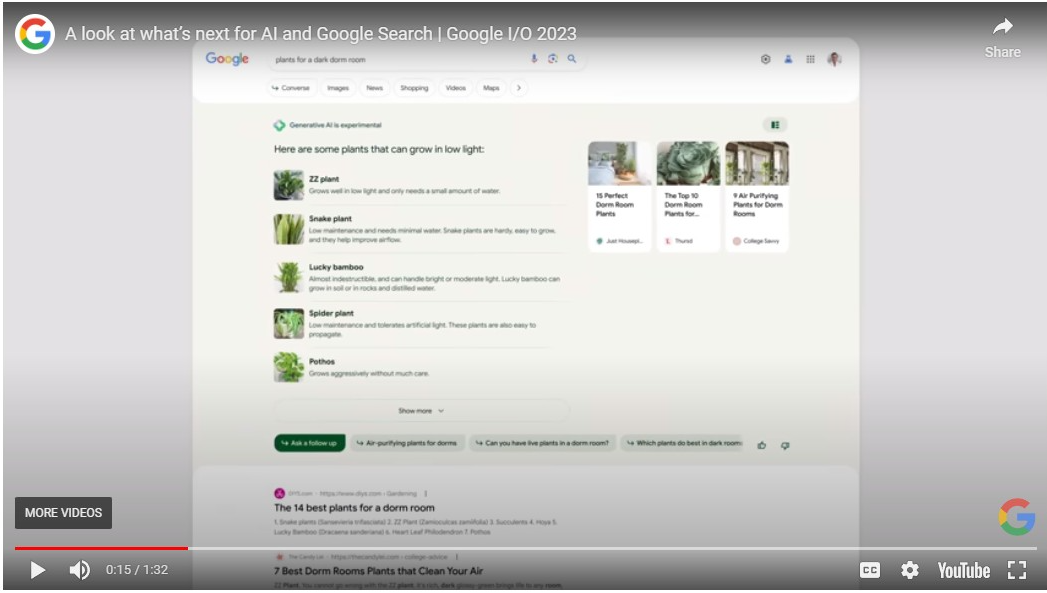Open The Top 10 Dorm Room Plants card

point(688,196)
